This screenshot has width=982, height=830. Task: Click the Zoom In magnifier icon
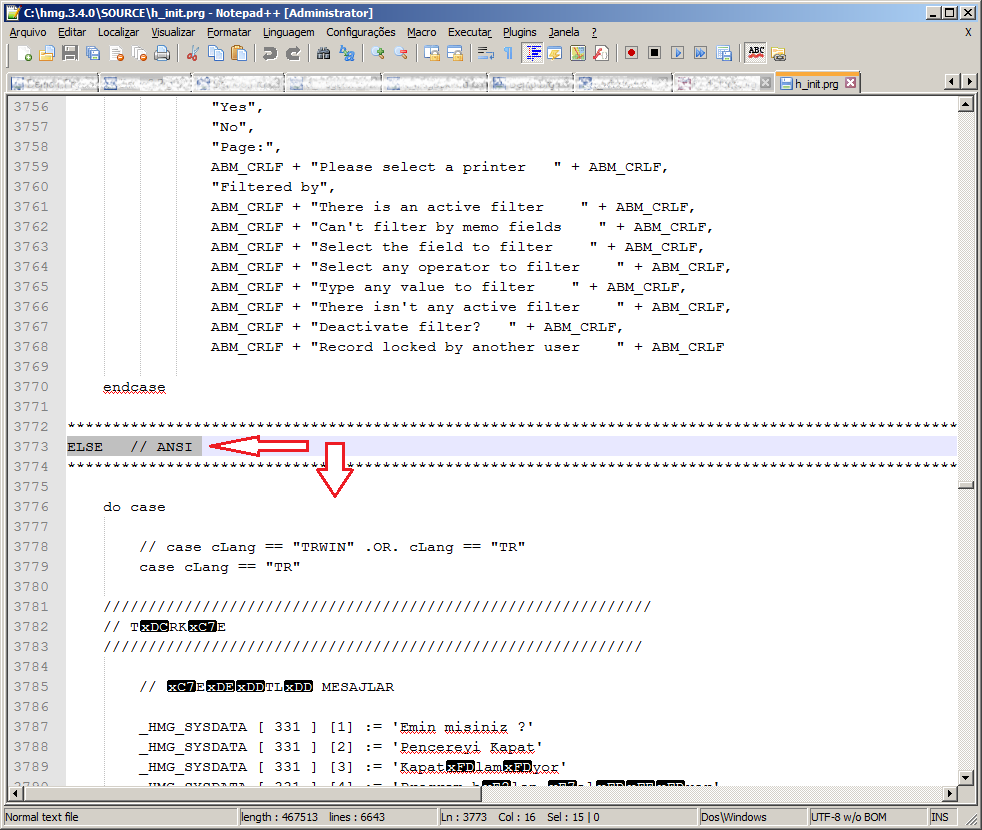378,53
